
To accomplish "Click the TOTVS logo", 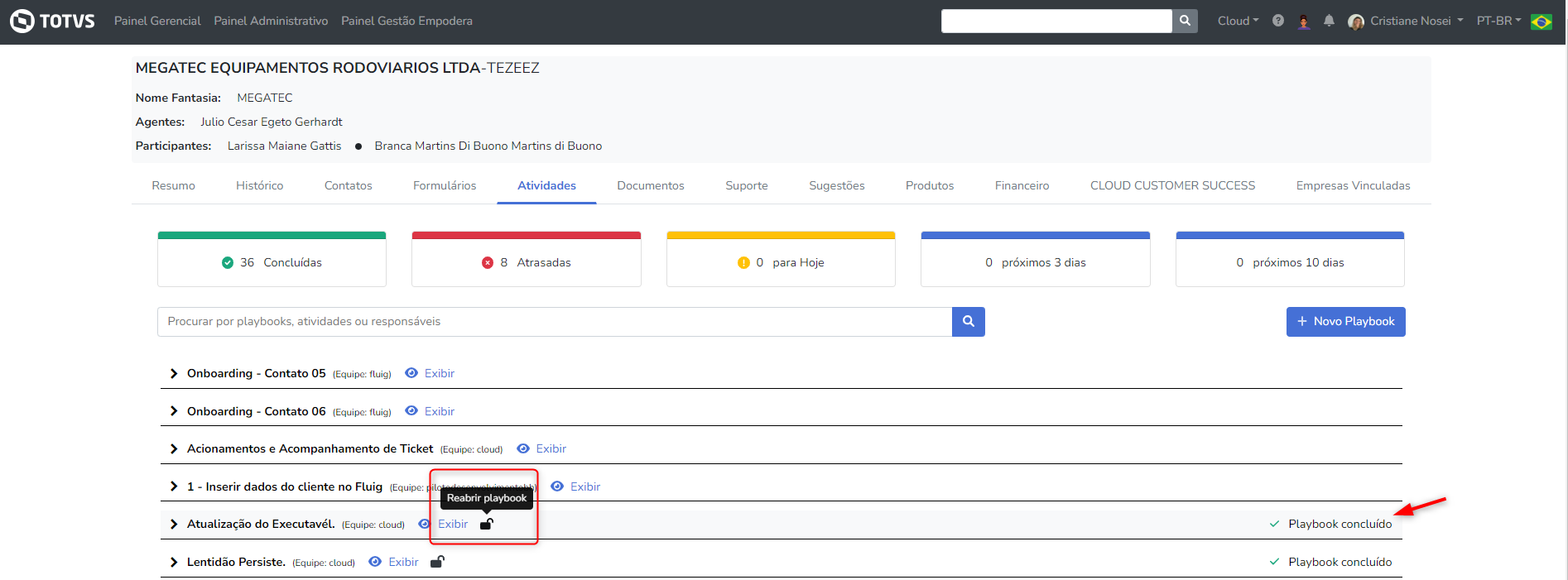I will (52, 21).
